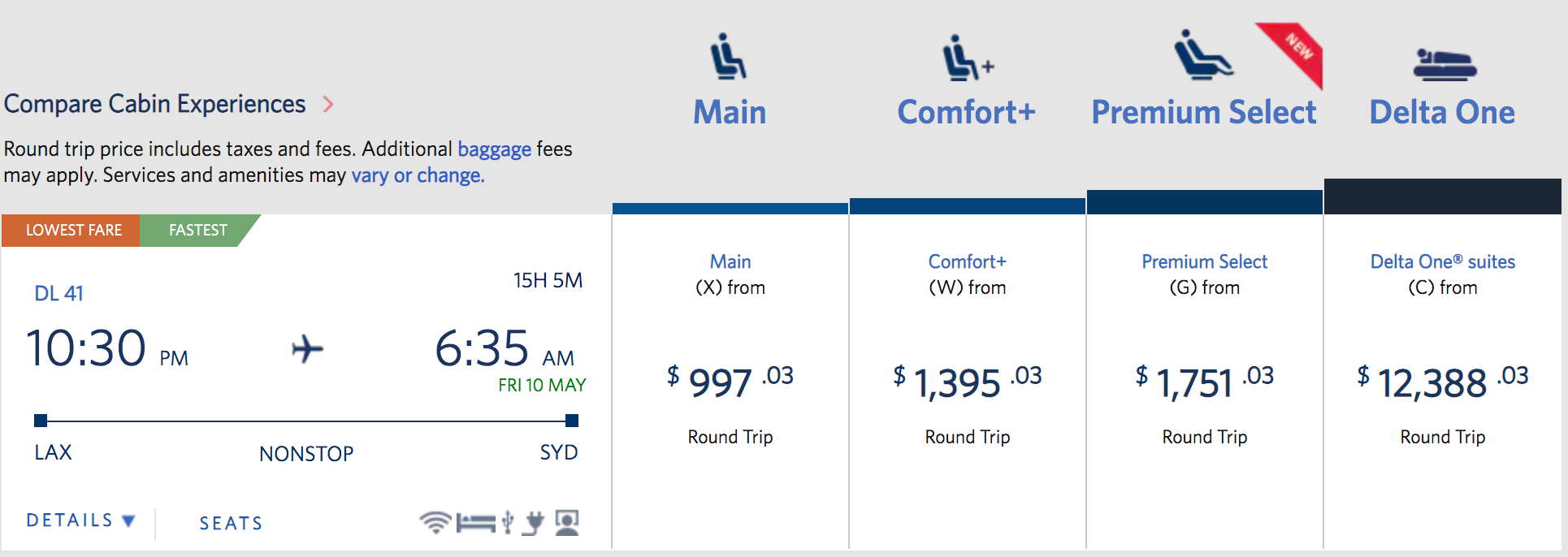This screenshot has height=557, width=1568.
Task: Click the airplane icon between flight times
Action: click(x=308, y=349)
